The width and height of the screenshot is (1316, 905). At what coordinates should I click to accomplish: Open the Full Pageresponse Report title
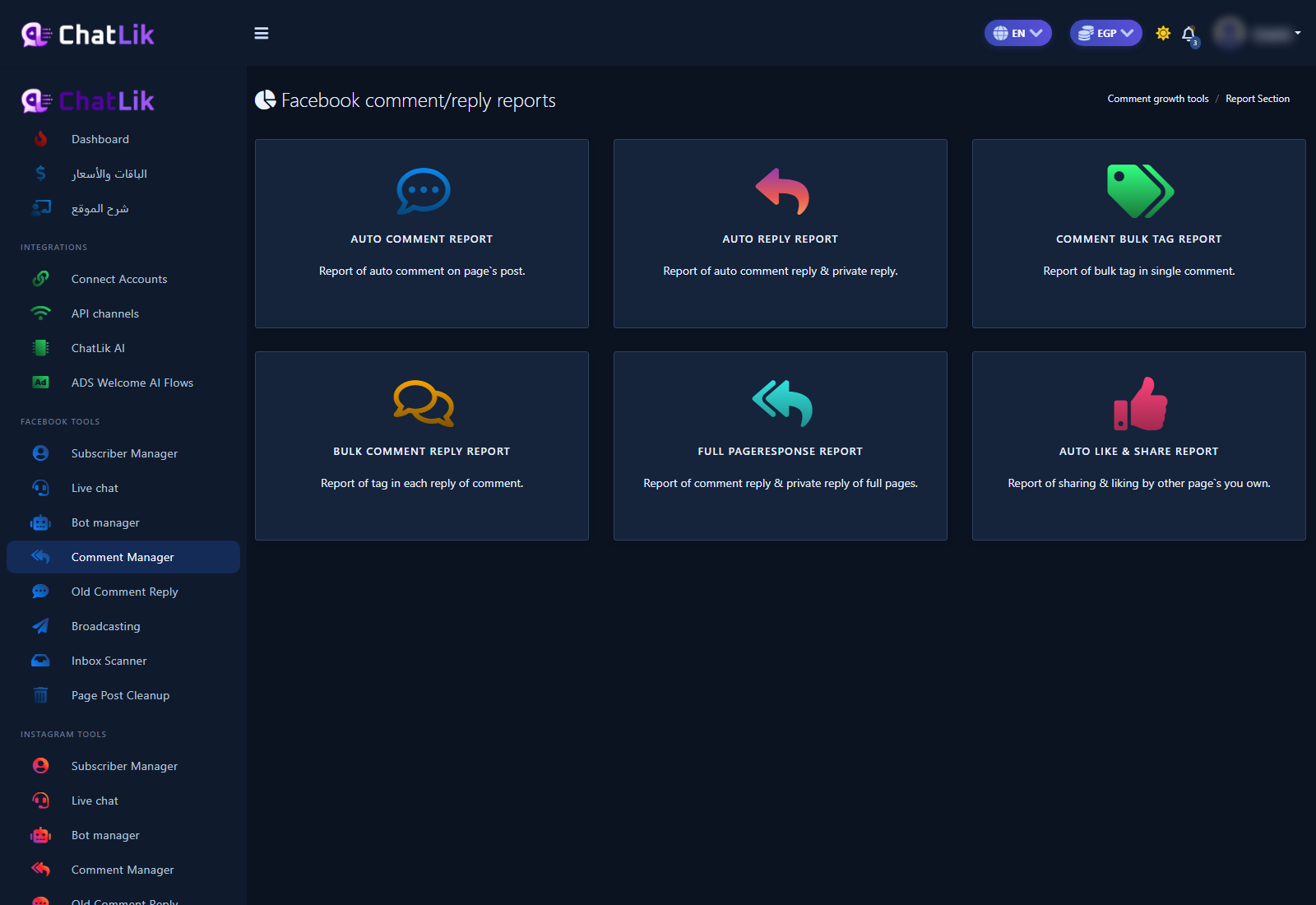(x=781, y=452)
